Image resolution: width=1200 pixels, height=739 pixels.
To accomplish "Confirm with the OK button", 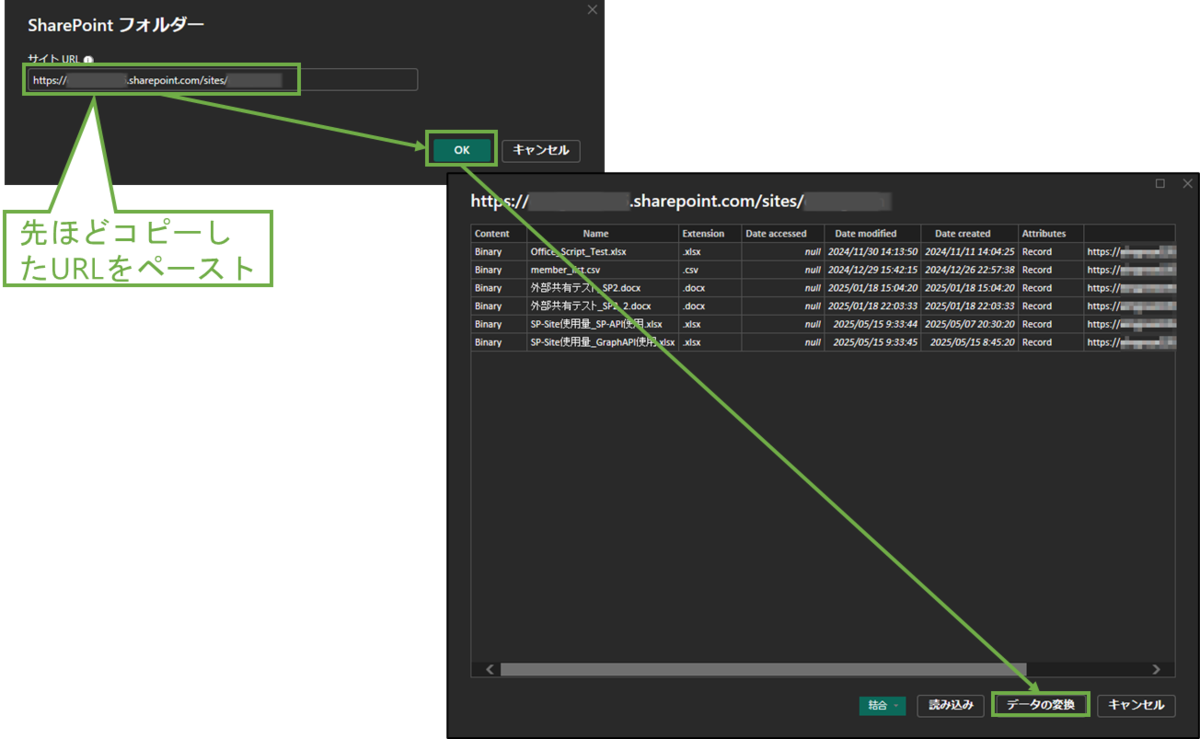I will pyautogui.click(x=461, y=150).
